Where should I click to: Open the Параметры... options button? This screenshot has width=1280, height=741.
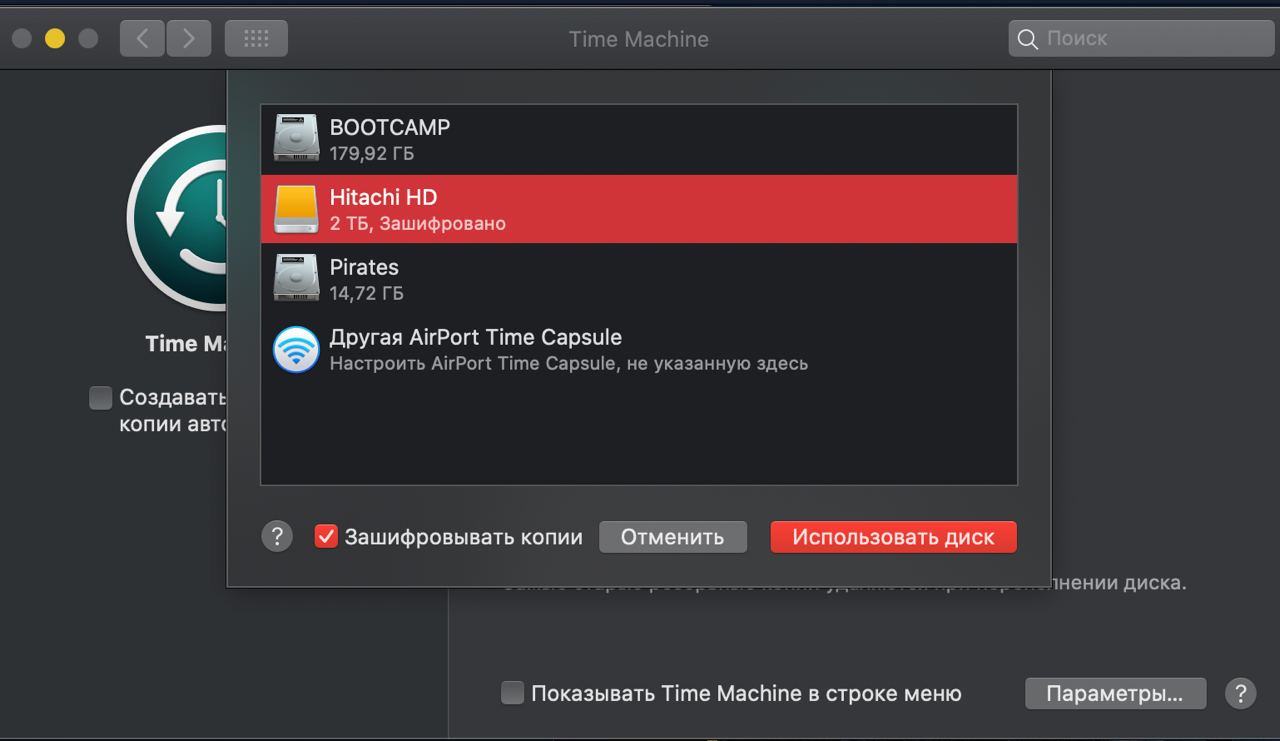click(x=1115, y=693)
